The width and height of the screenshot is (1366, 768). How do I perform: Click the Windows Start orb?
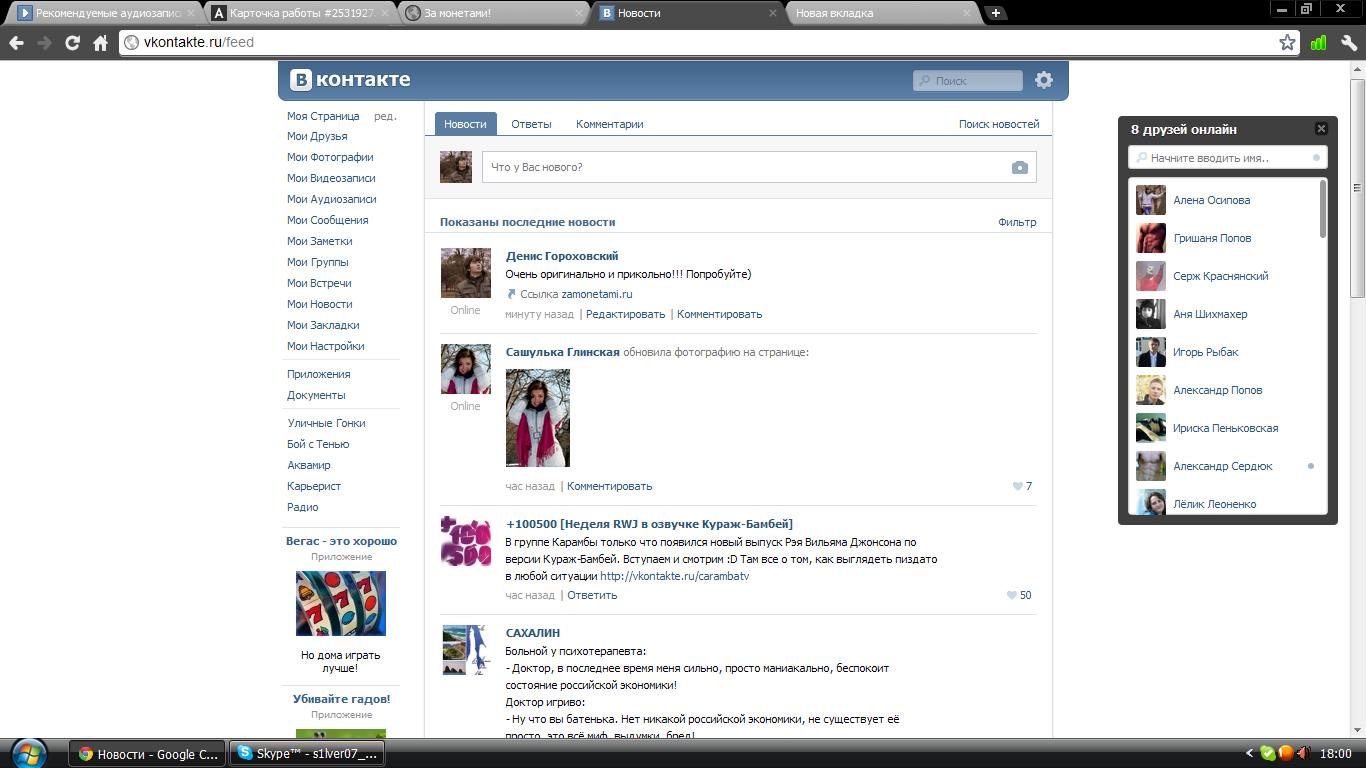click(x=27, y=753)
